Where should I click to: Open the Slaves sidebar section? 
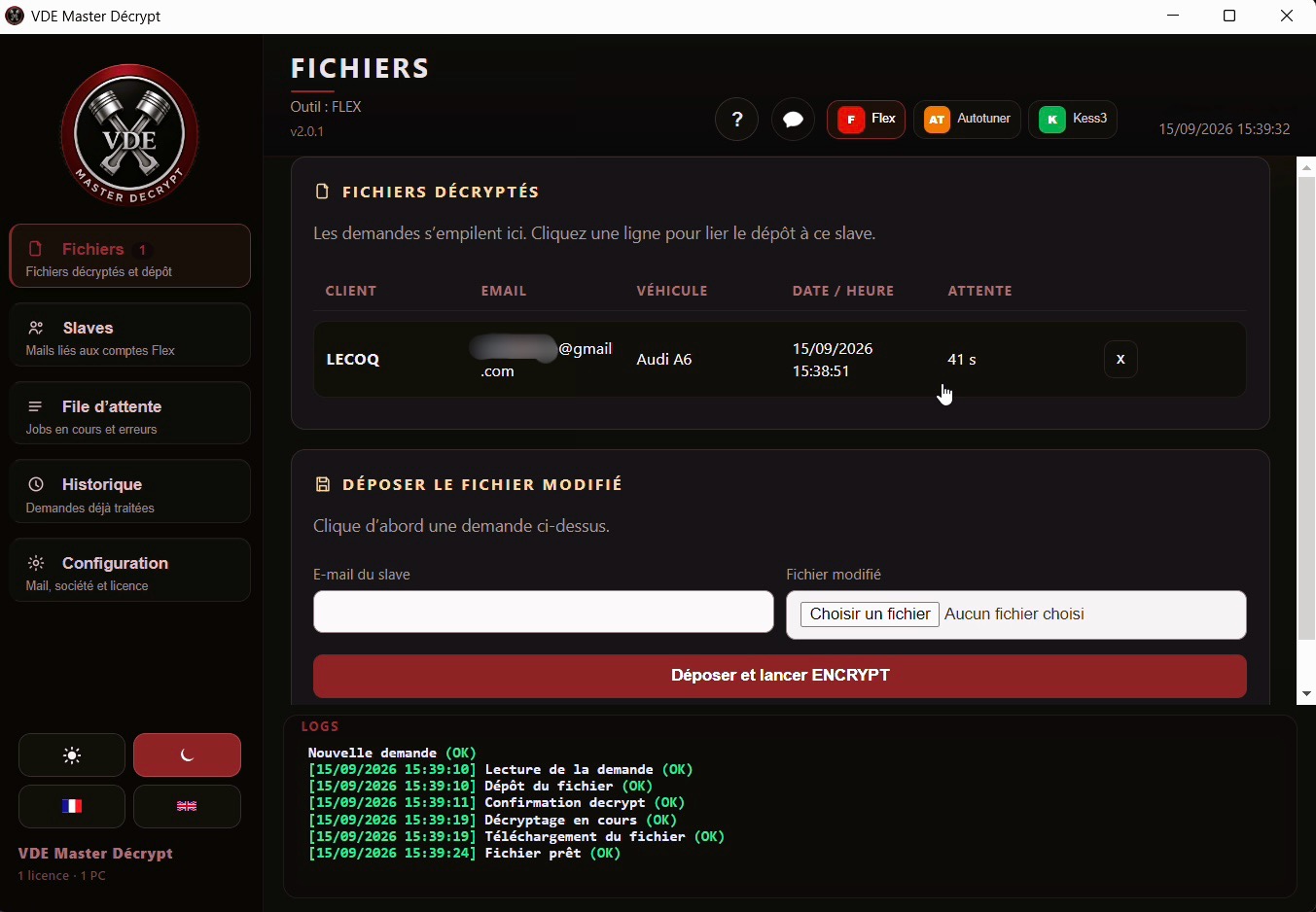tap(130, 335)
